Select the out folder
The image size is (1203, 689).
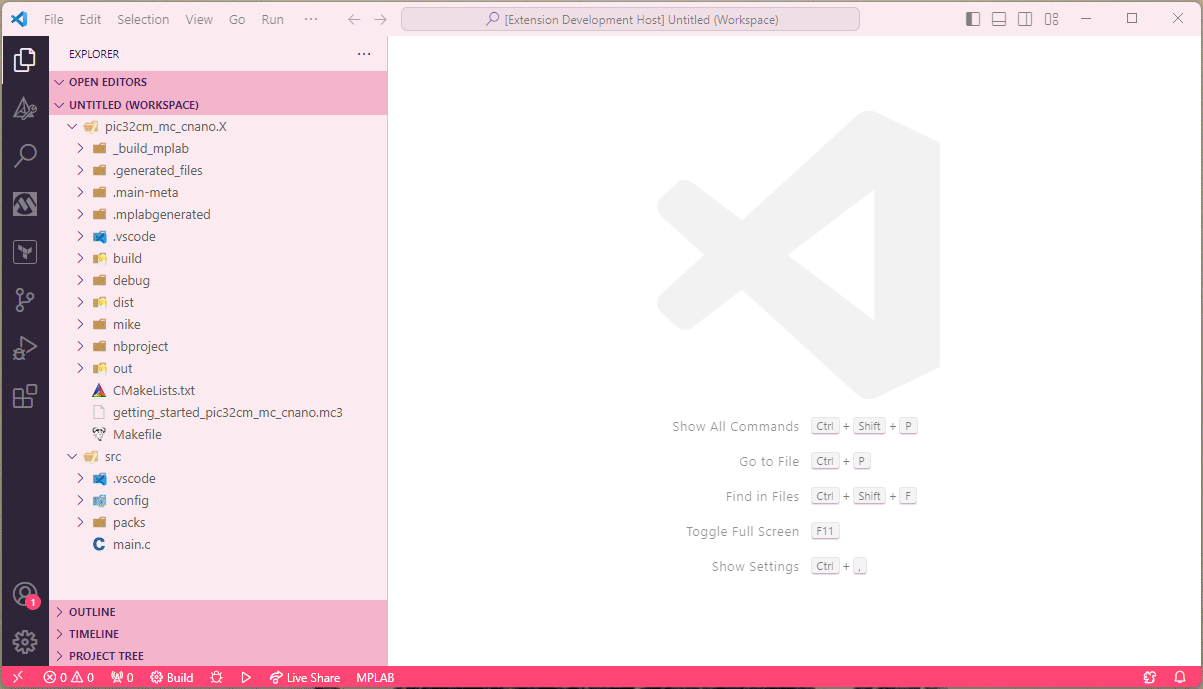pyautogui.click(x=218, y=368)
